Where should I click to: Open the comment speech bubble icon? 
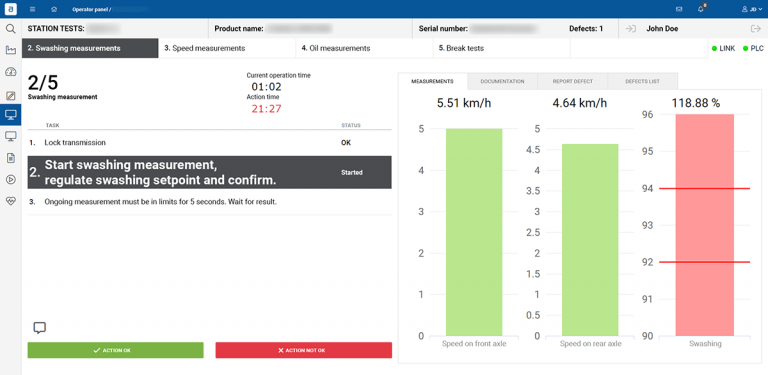(x=40, y=328)
